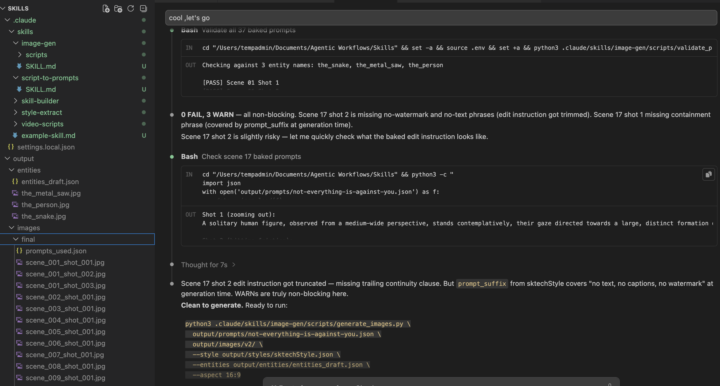Open scene_008_shot_001.jpg
This screenshot has height=386, width=720.
click(x=65, y=366)
